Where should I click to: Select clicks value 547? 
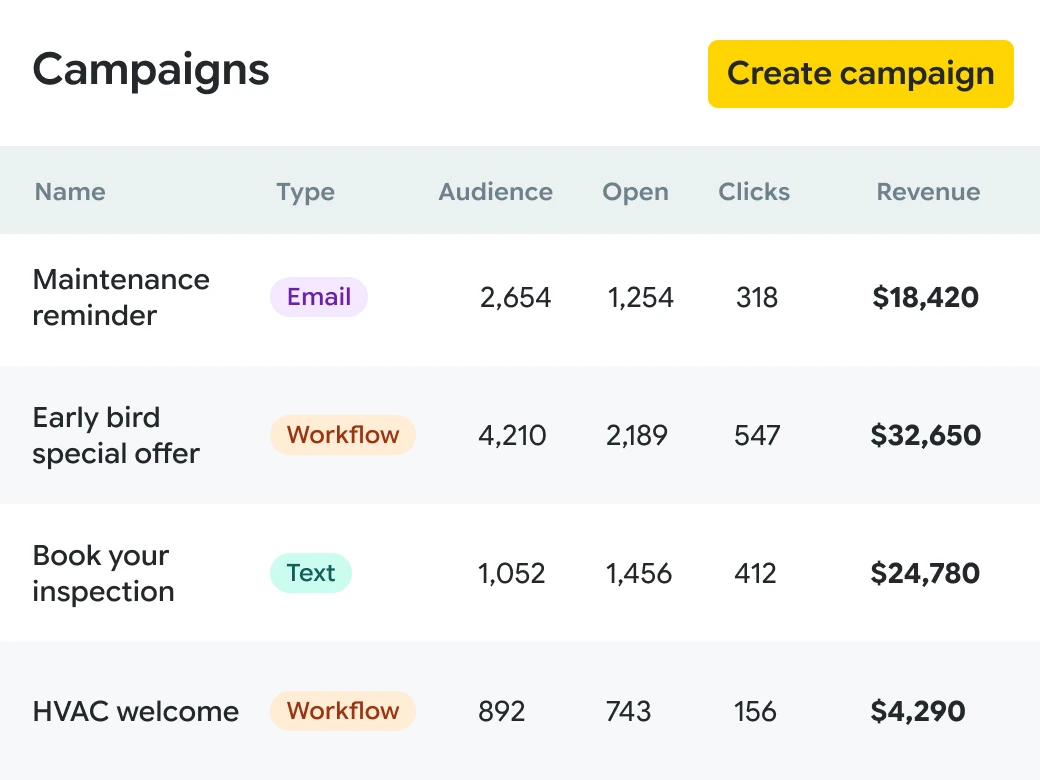point(757,435)
